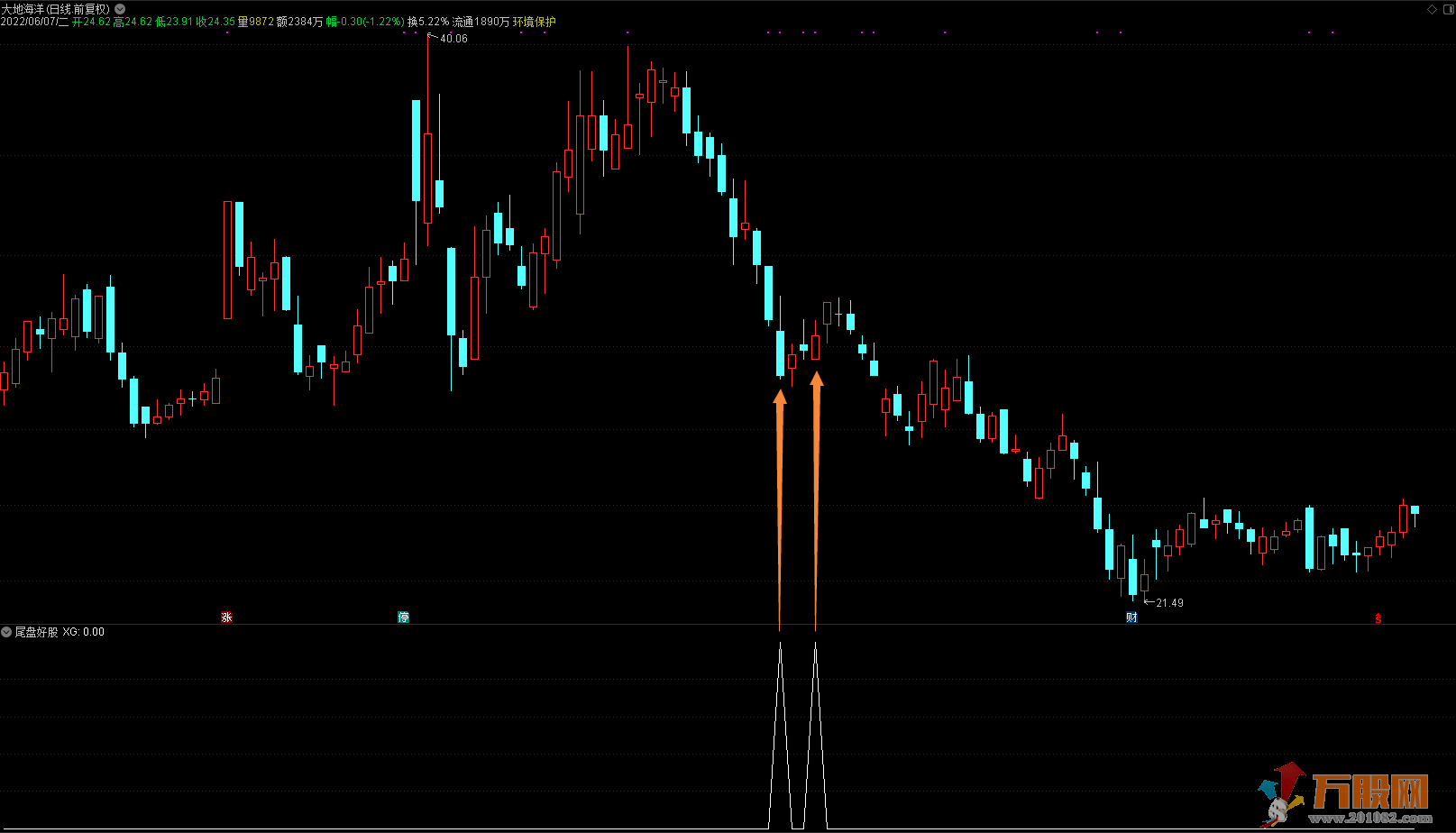Click the XG: 0.00 indicator value
Image resolution: width=1456 pixels, height=833 pixels.
coord(83,632)
